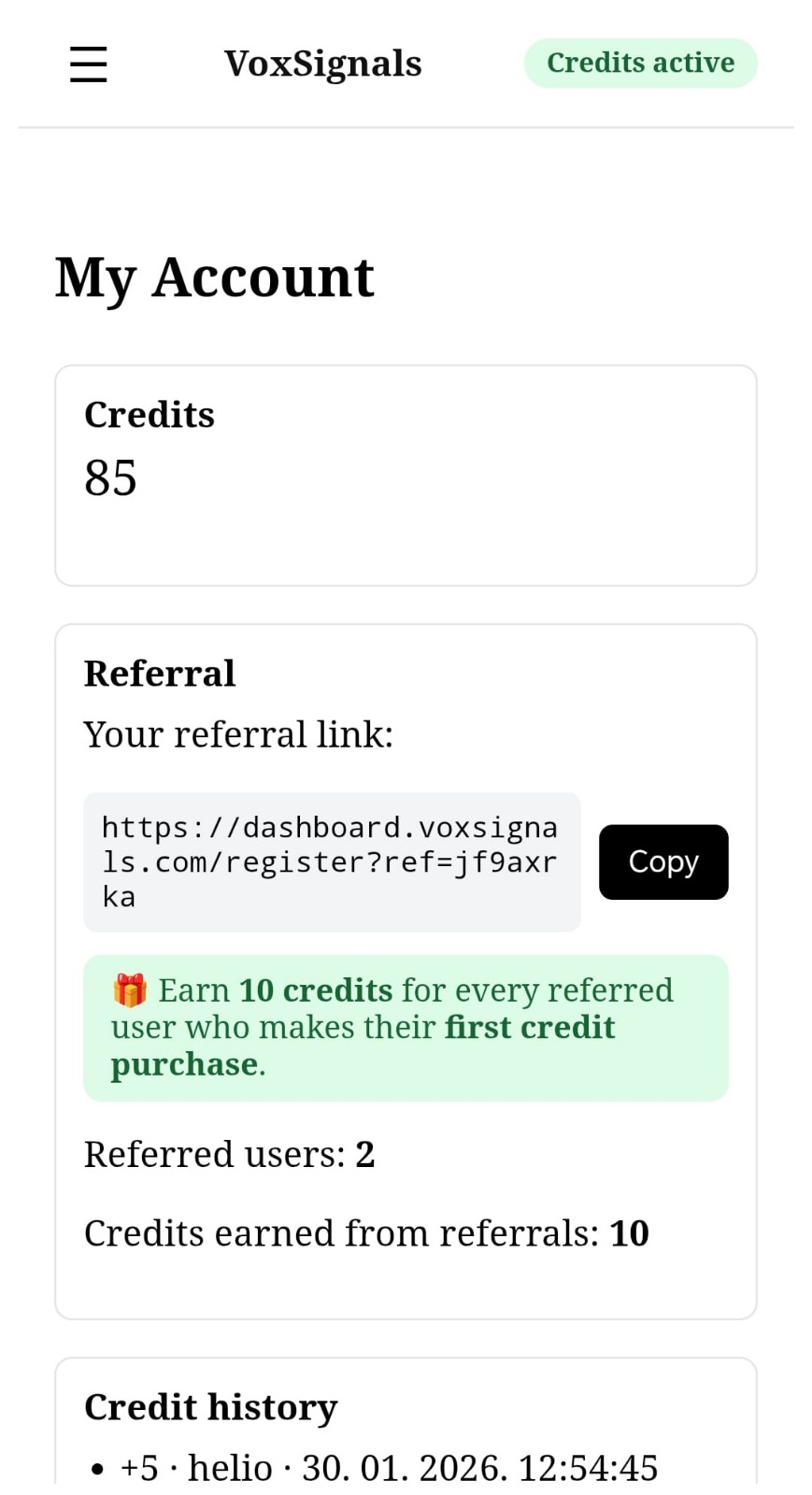Click the credits earned from referrals value

tap(628, 1232)
